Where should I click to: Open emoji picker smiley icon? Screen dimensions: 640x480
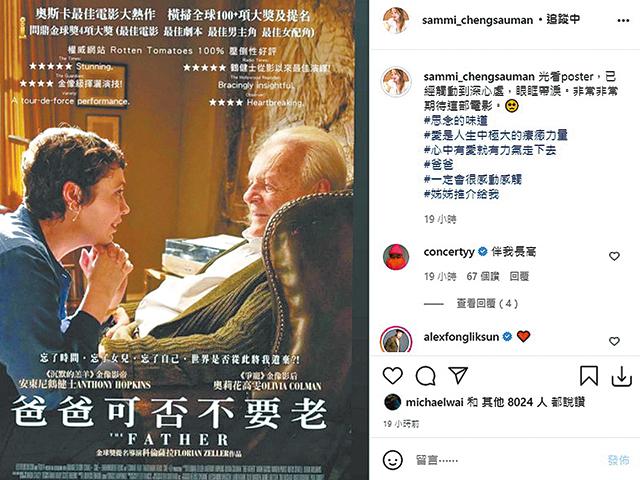coord(393,460)
